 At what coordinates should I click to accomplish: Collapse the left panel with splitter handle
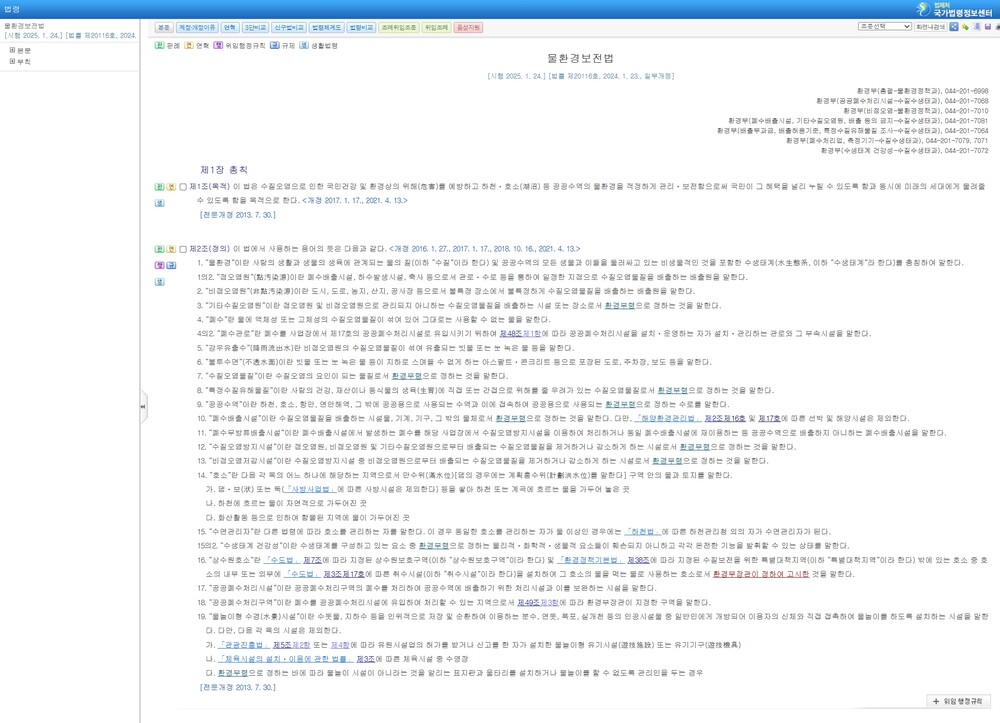tap(142, 406)
